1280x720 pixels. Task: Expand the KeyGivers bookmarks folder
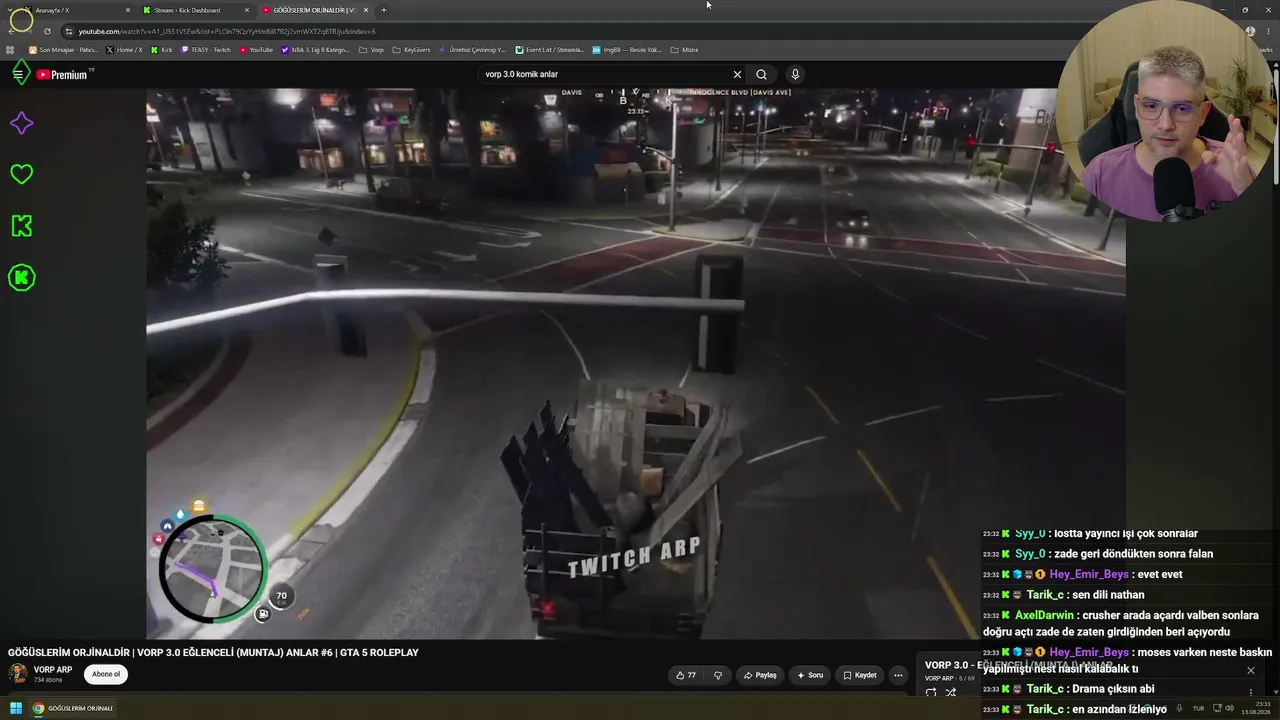tap(411, 49)
